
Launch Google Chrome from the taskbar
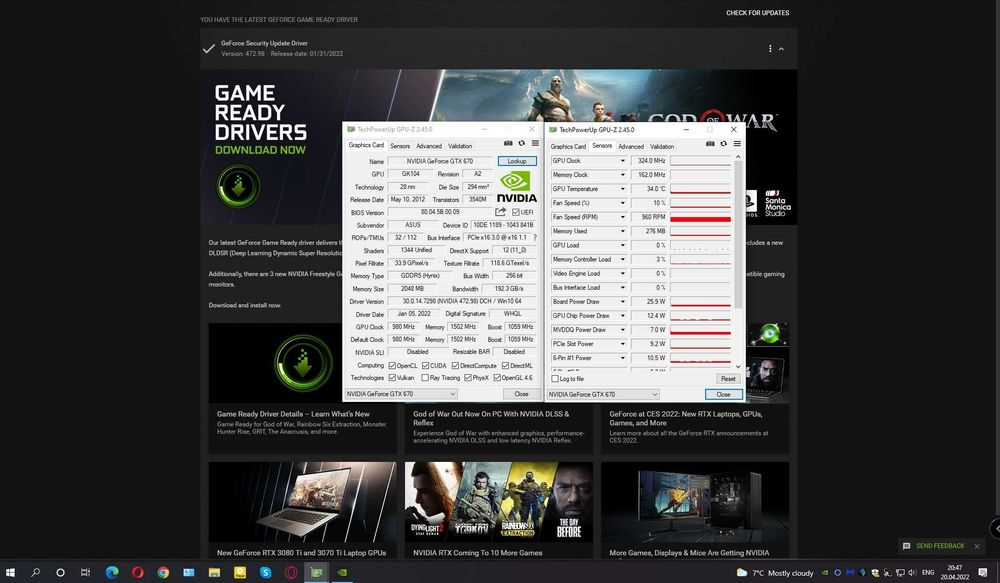[x=163, y=572]
